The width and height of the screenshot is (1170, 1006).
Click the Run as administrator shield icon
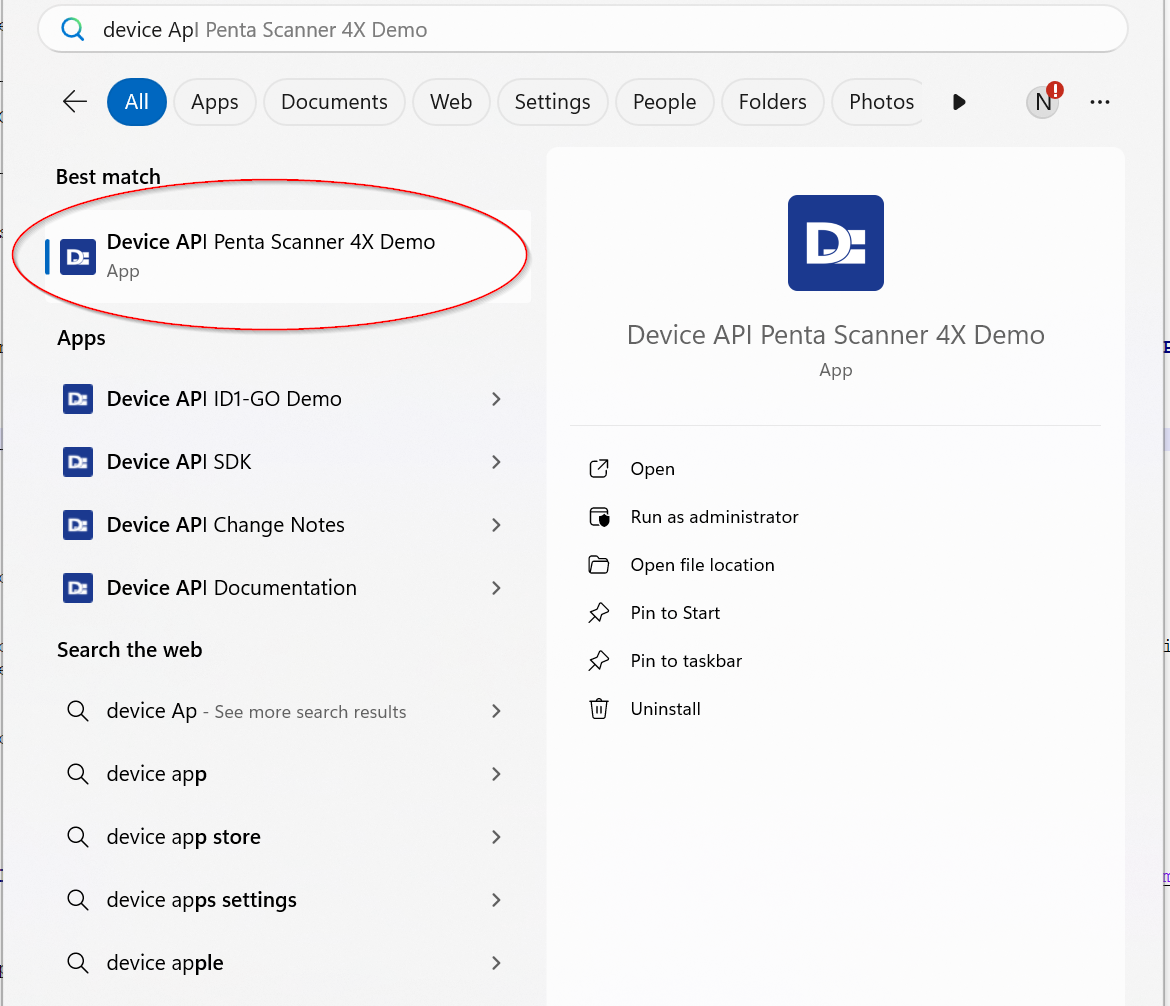(x=599, y=517)
